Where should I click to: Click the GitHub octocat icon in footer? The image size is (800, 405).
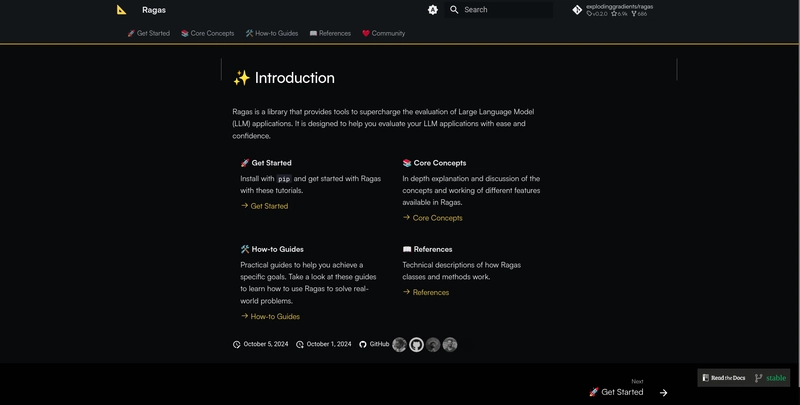[363, 344]
